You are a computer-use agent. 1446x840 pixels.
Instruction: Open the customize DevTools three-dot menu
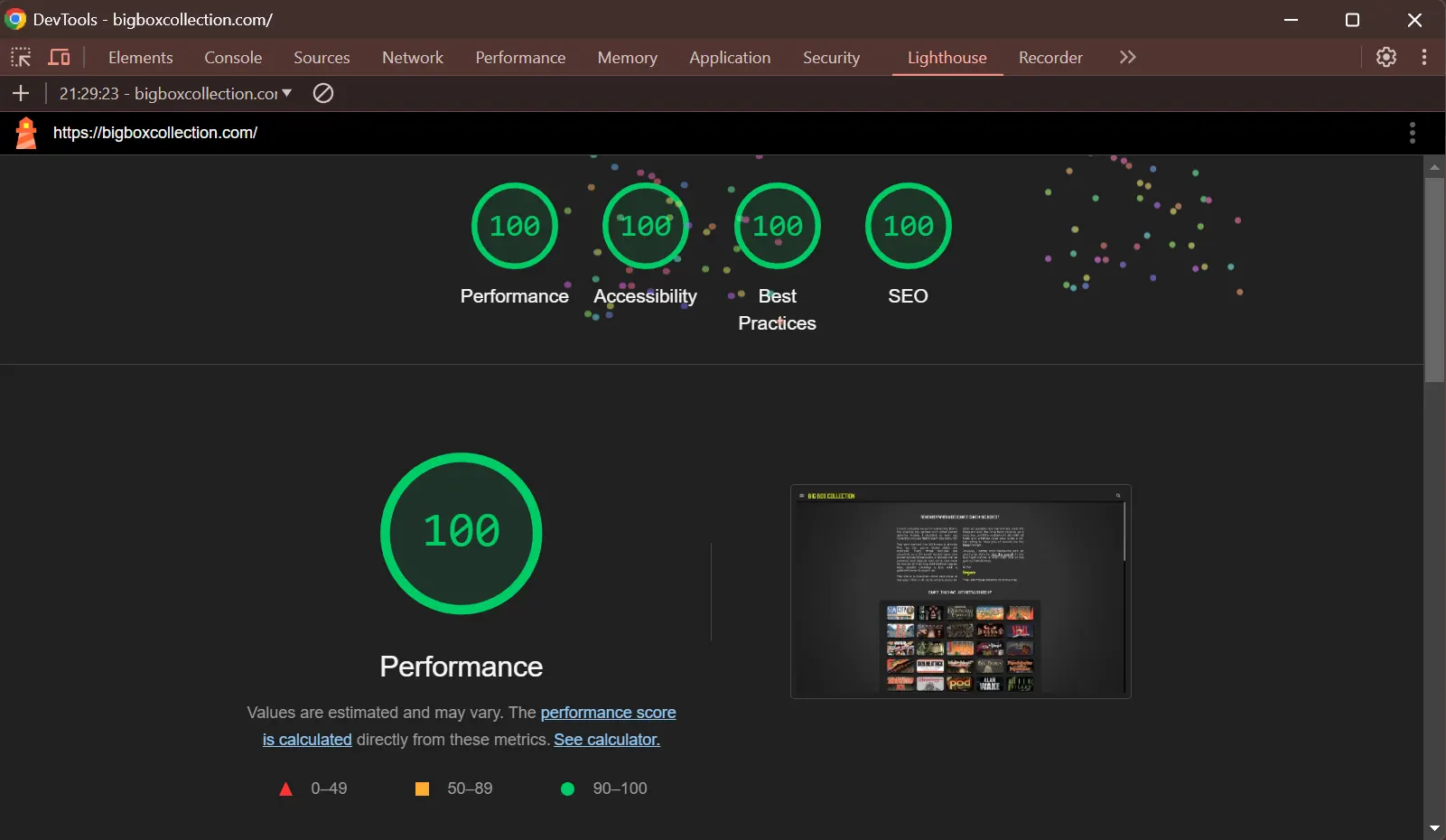coord(1424,57)
